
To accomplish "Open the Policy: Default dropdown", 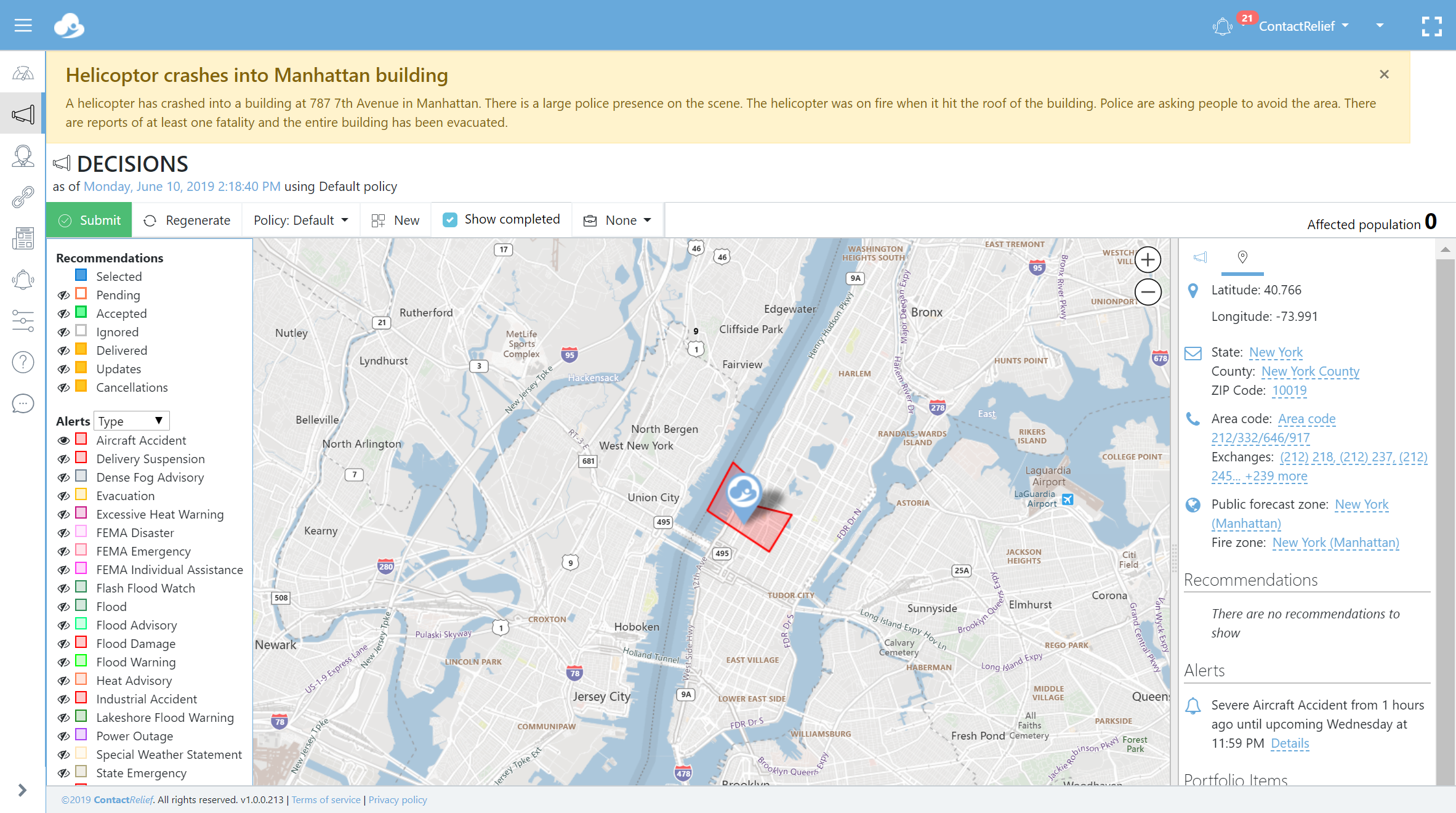I will point(301,220).
